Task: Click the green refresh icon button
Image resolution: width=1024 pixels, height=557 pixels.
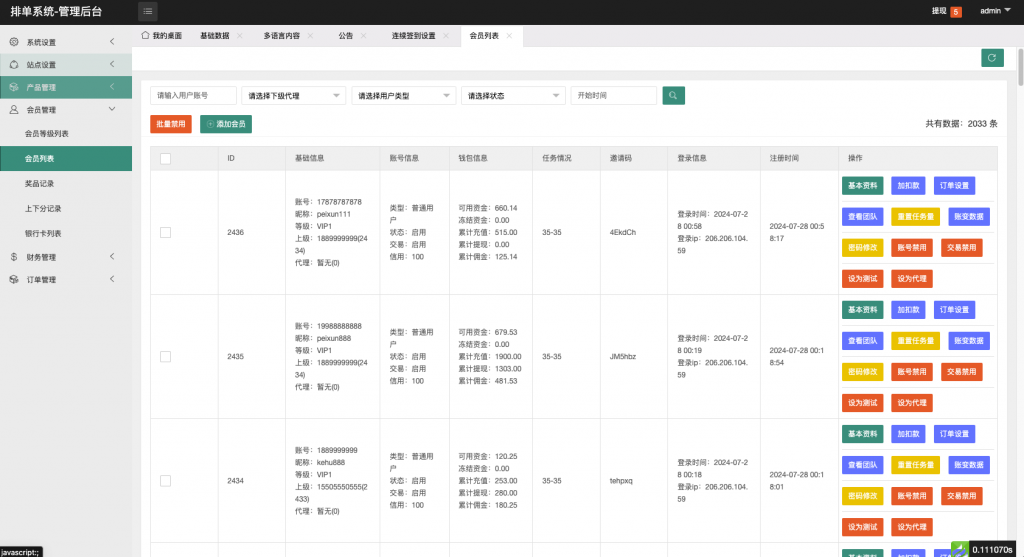Action: [x=992, y=58]
